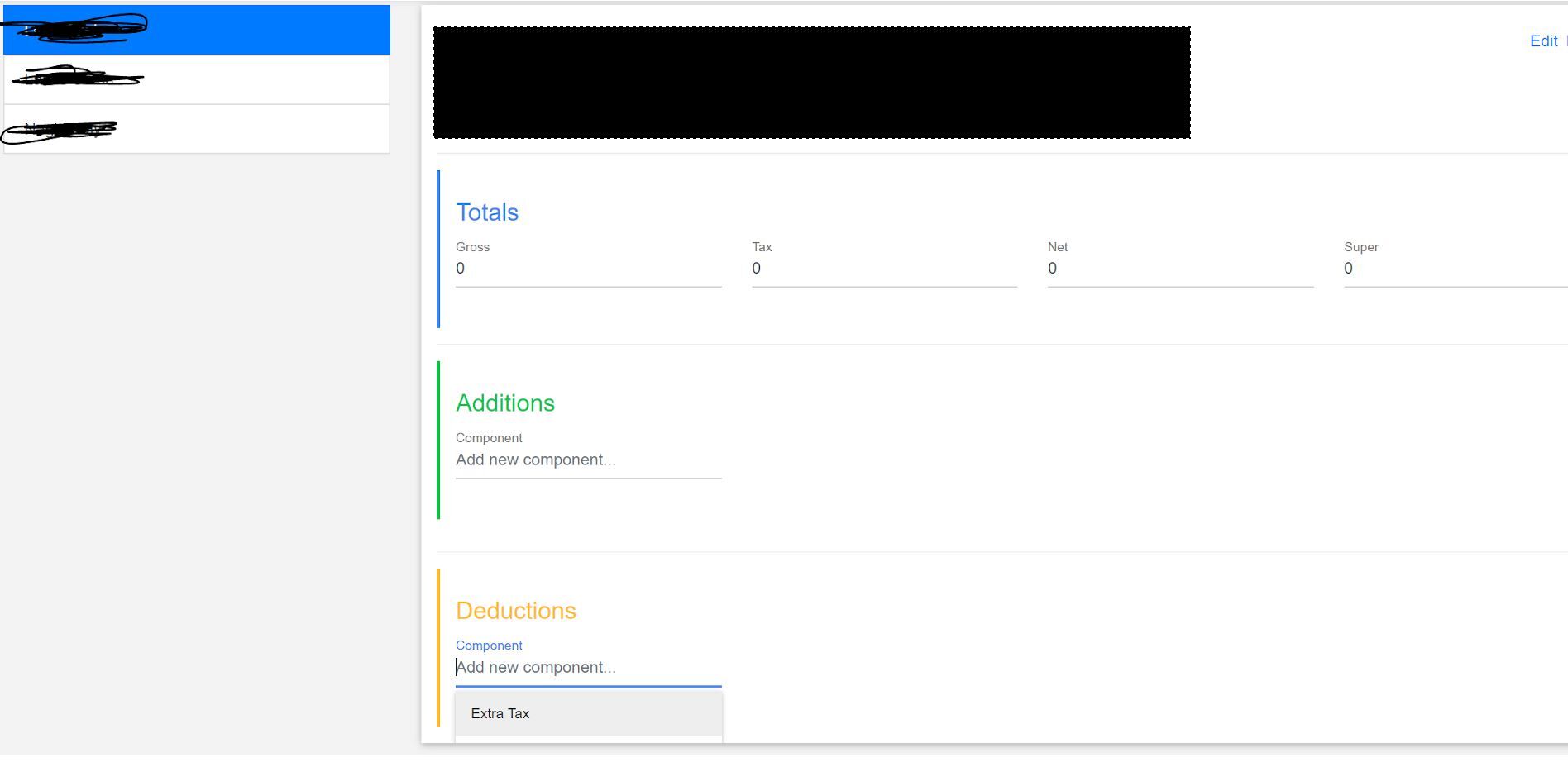Click the Gross total field

[x=588, y=269]
